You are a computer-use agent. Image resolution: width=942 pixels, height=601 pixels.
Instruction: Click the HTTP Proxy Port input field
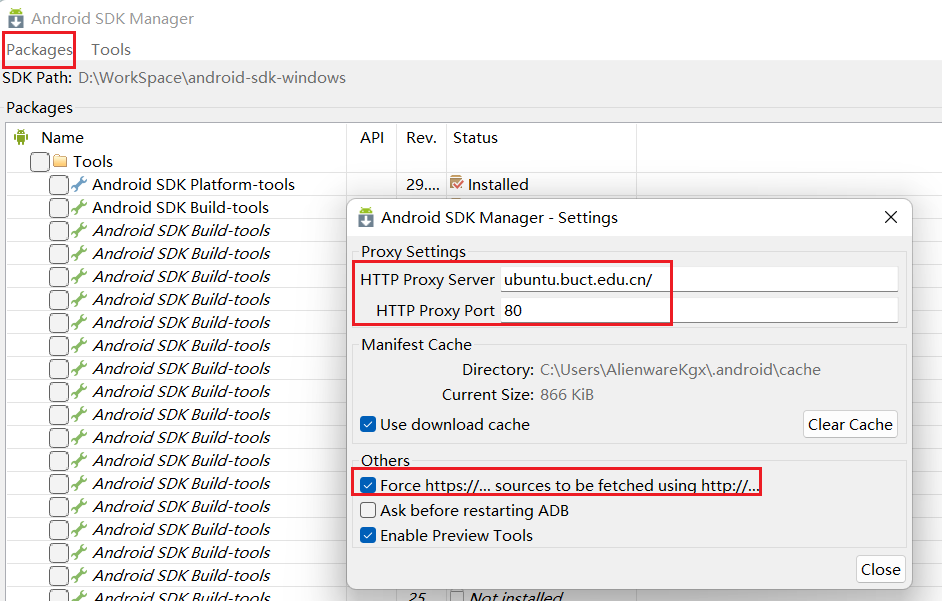point(699,311)
